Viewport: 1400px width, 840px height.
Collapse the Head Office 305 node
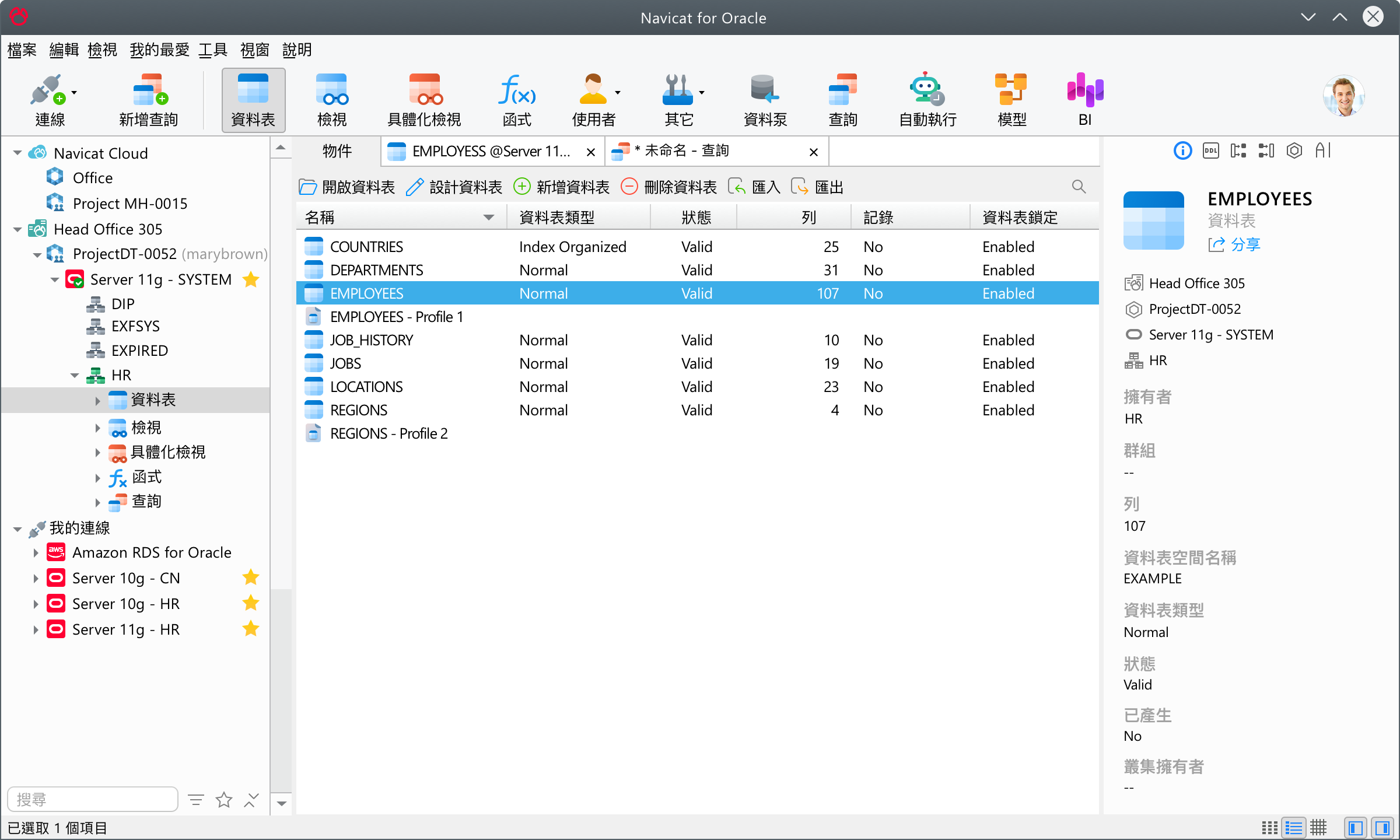tap(17, 229)
